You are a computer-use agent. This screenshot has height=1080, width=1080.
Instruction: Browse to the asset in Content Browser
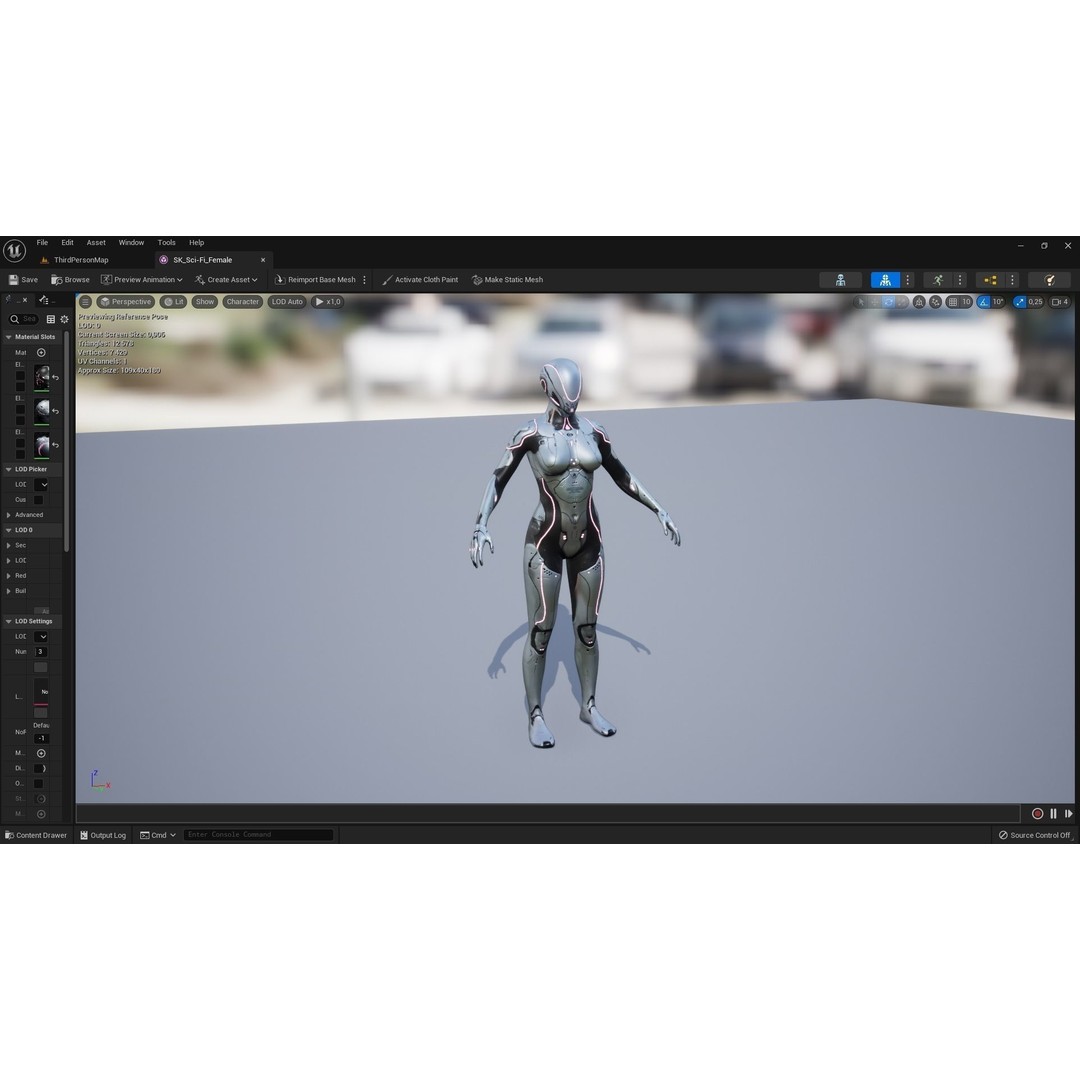pos(70,280)
